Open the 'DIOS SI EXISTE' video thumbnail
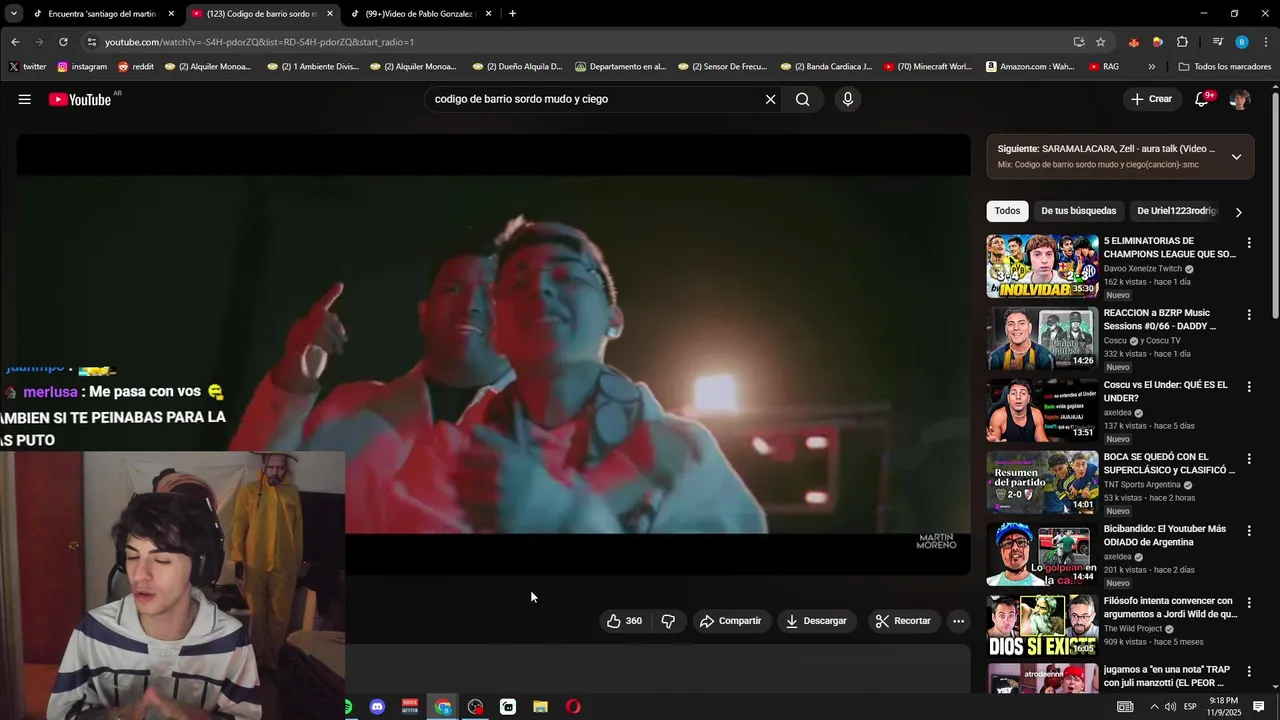This screenshot has width=1280, height=720. pos(1043,626)
